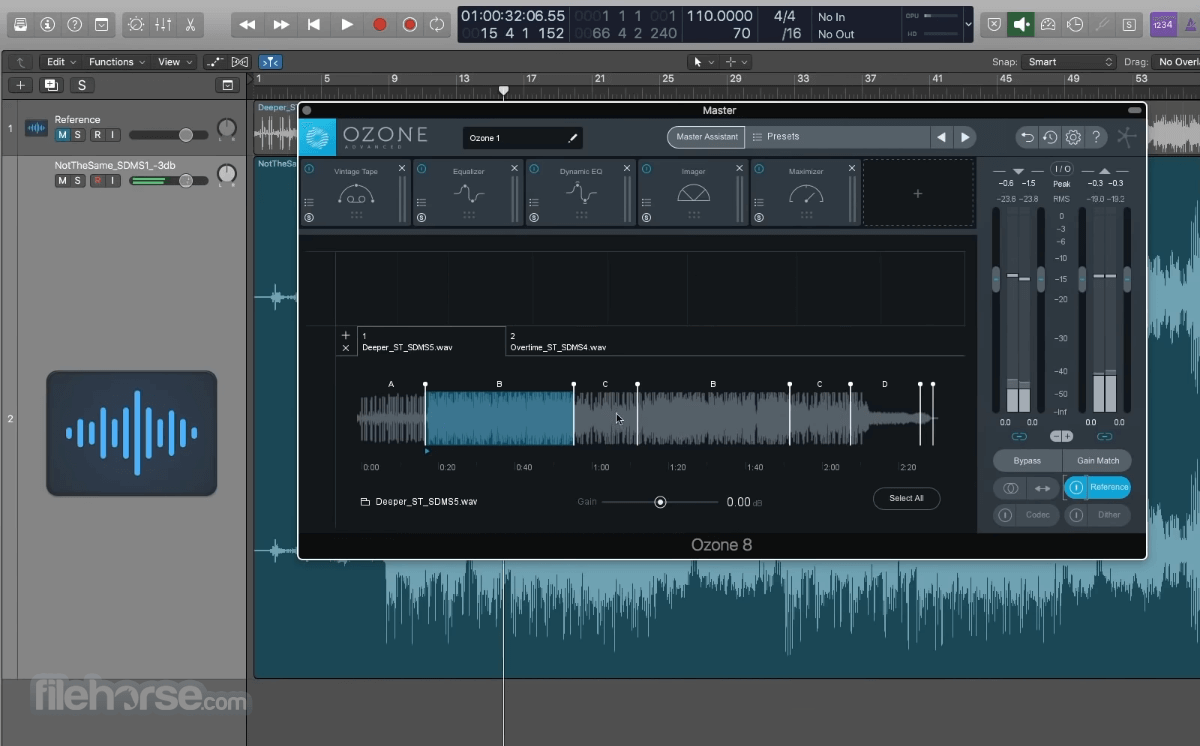Image resolution: width=1200 pixels, height=746 pixels.
Task: Click the Select All button
Action: pos(906,498)
